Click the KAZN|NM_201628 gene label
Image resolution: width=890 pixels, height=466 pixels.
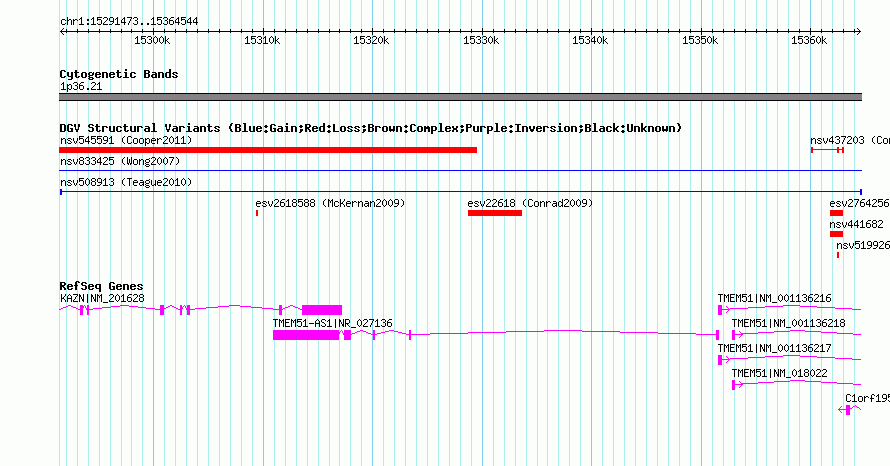tap(102, 299)
